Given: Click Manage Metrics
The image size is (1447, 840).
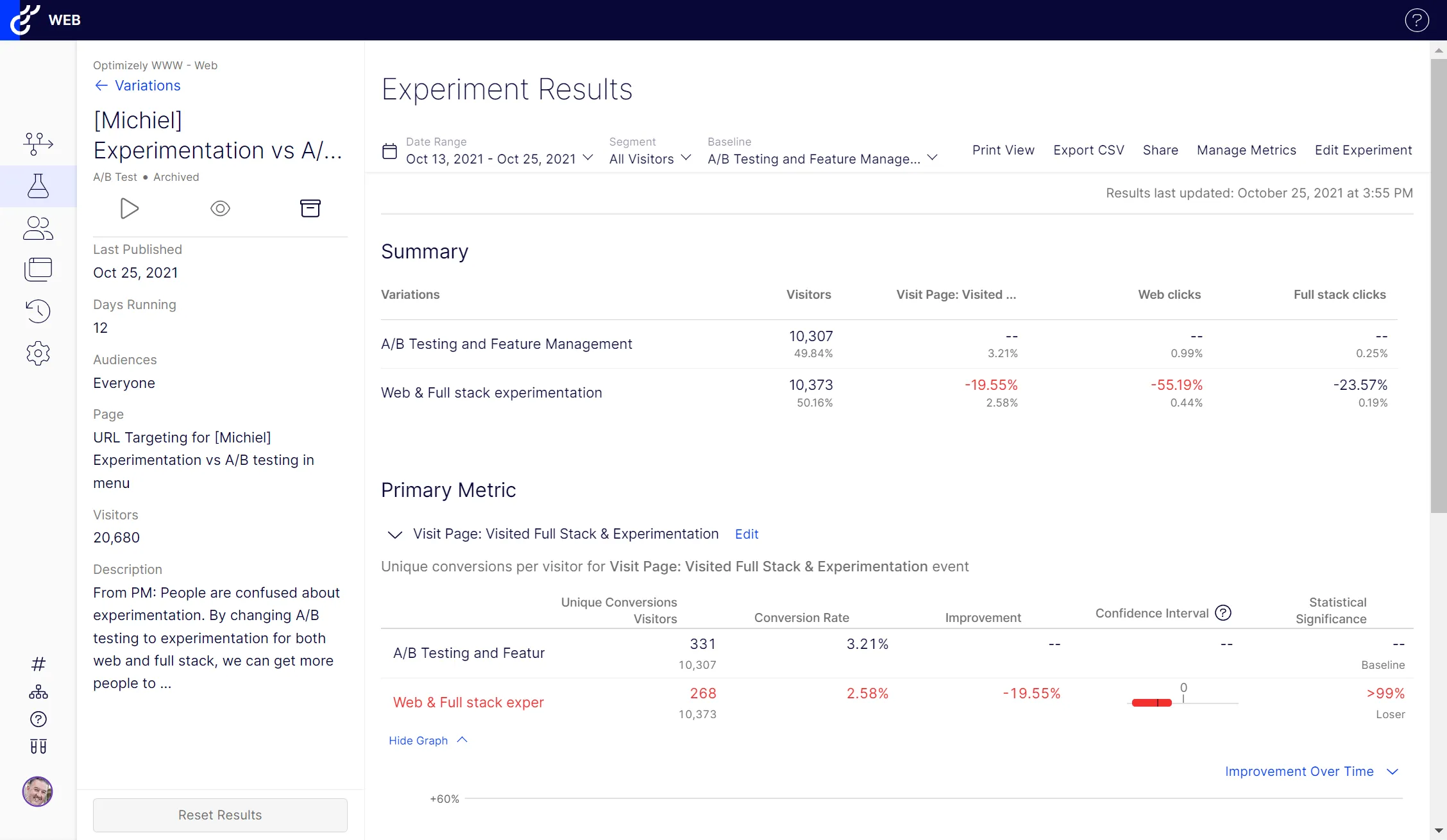Looking at the screenshot, I should pyautogui.click(x=1246, y=150).
